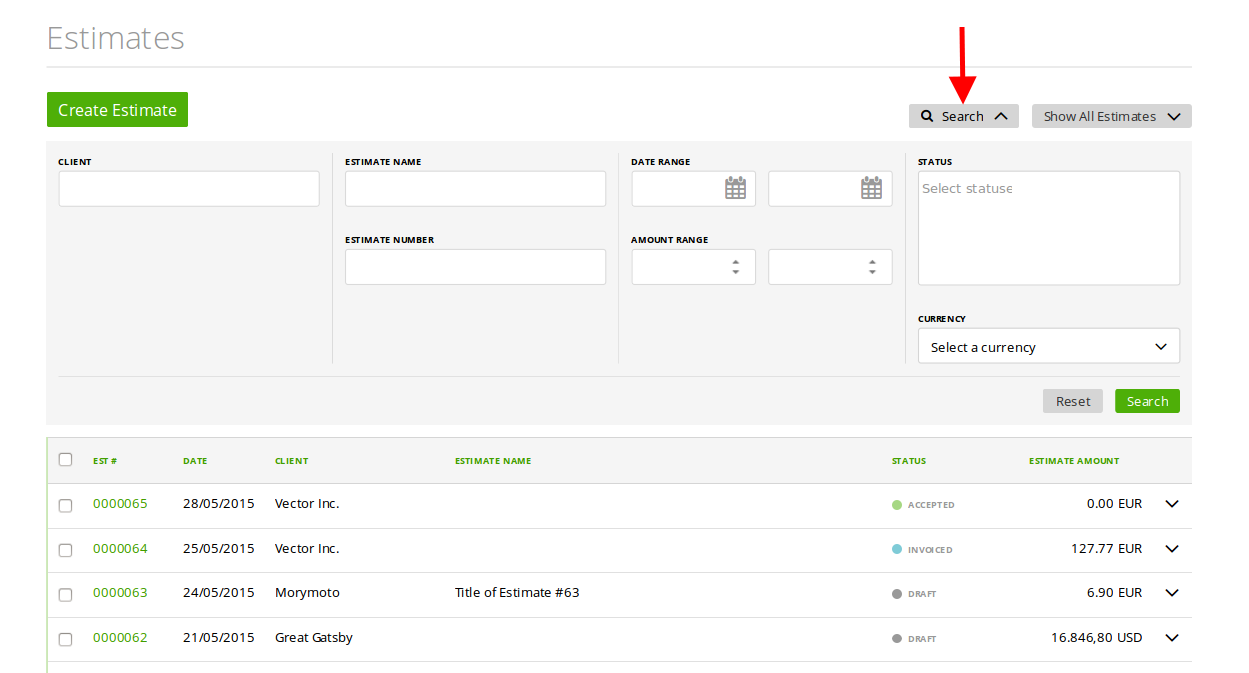This screenshot has width=1249, height=673.
Task: Open calendar for date range end
Action: (871, 188)
